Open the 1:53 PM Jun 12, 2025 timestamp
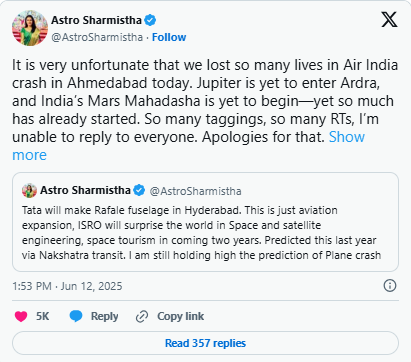411x362 pixels. (67, 286)
